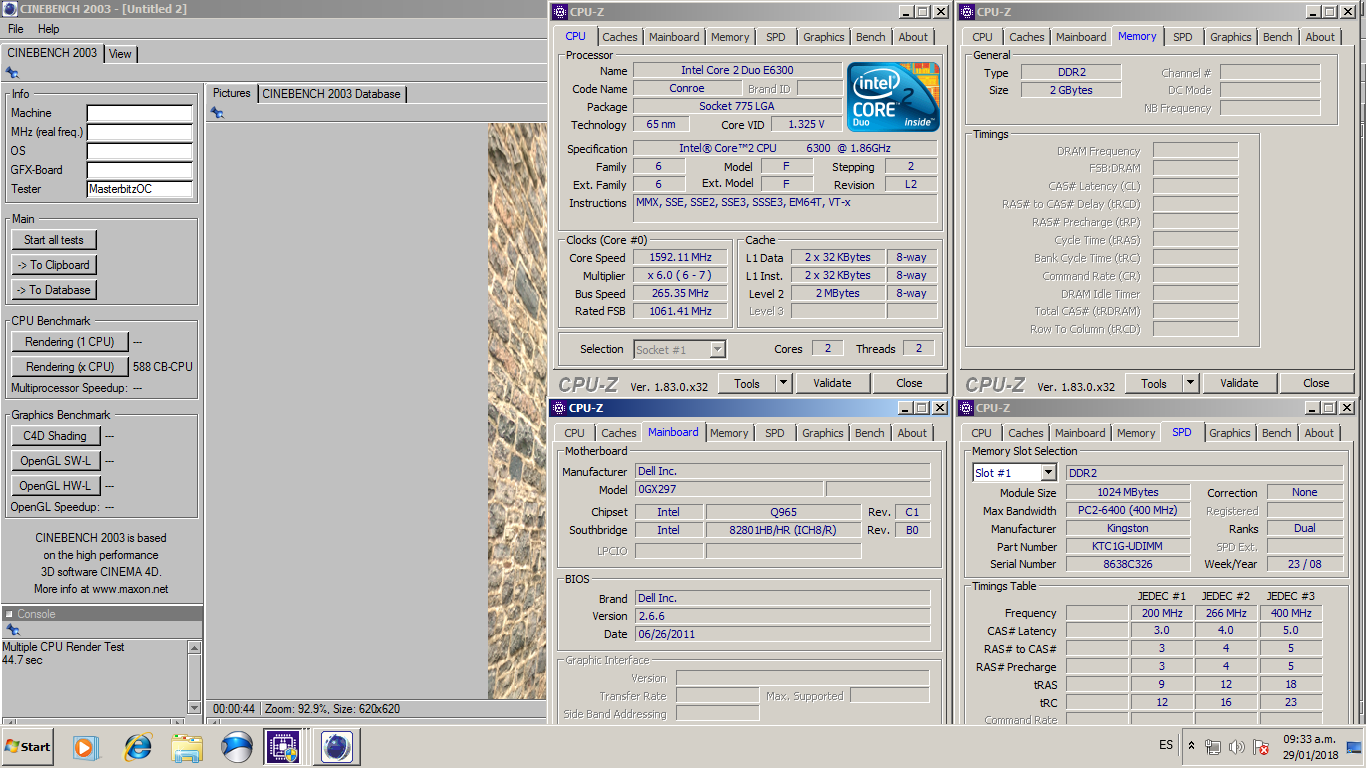Screen dimensions: 1366x768
Task: Launch Internet Explorer from taskbar
Action: click(x=137, y=746)
